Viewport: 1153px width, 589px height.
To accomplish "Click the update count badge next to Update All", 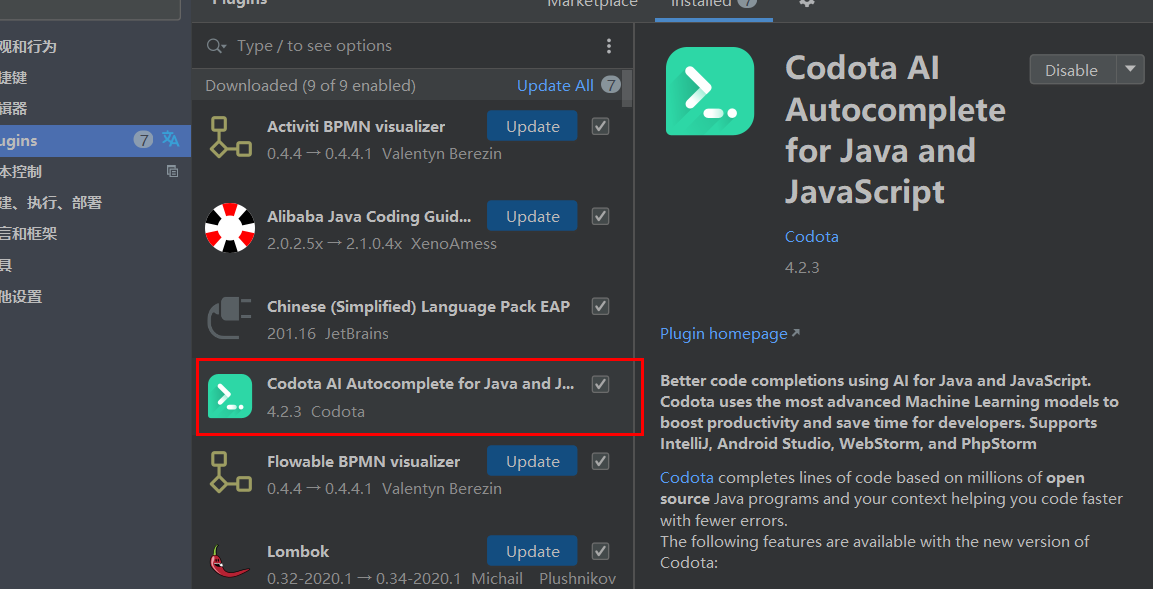I will click(x=610, y=85).
